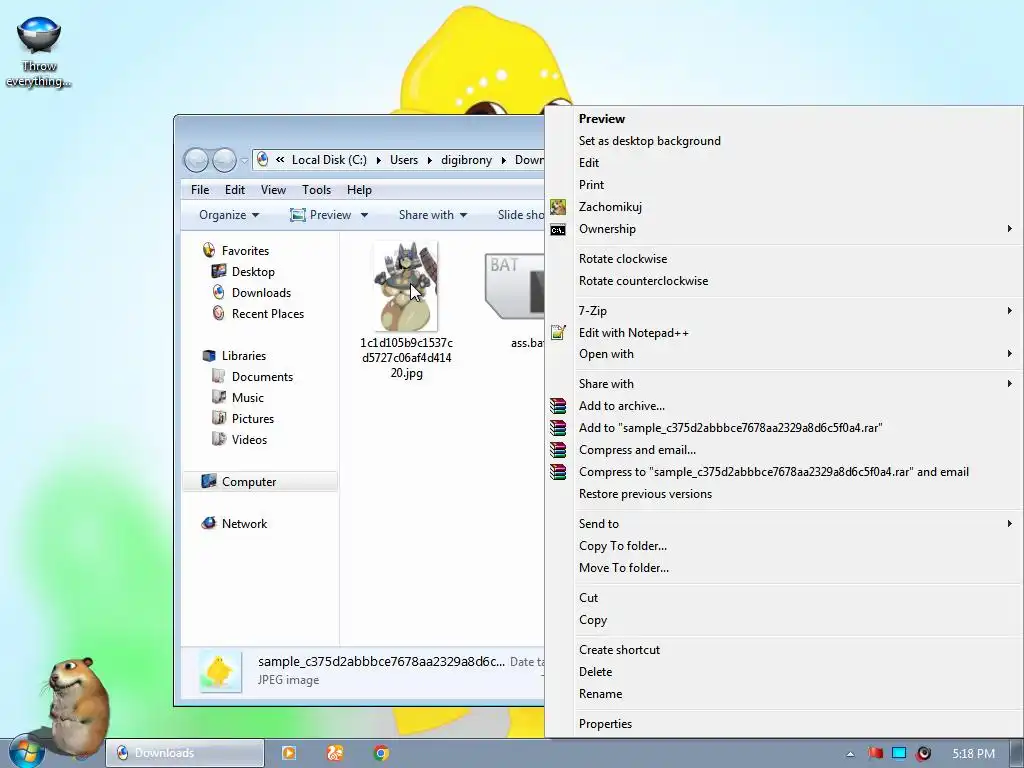The height and width of the screenshot is (768, 1024).
Task: Click the Downloads icon in Favorites
Action: click(219, 293)
